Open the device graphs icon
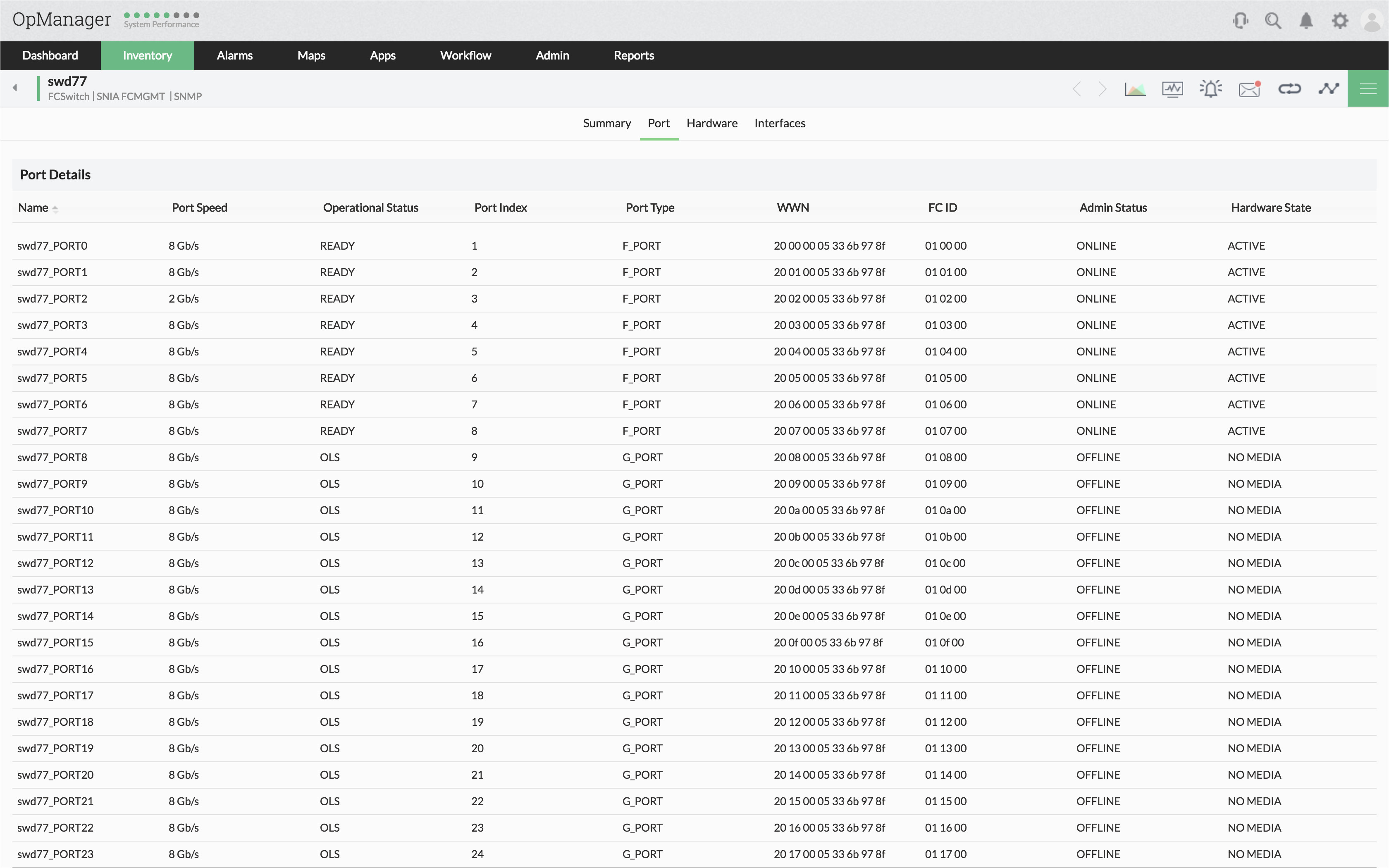Image resolution: width=1389 pixels, height=868 pixels. tap(1135, 89)
